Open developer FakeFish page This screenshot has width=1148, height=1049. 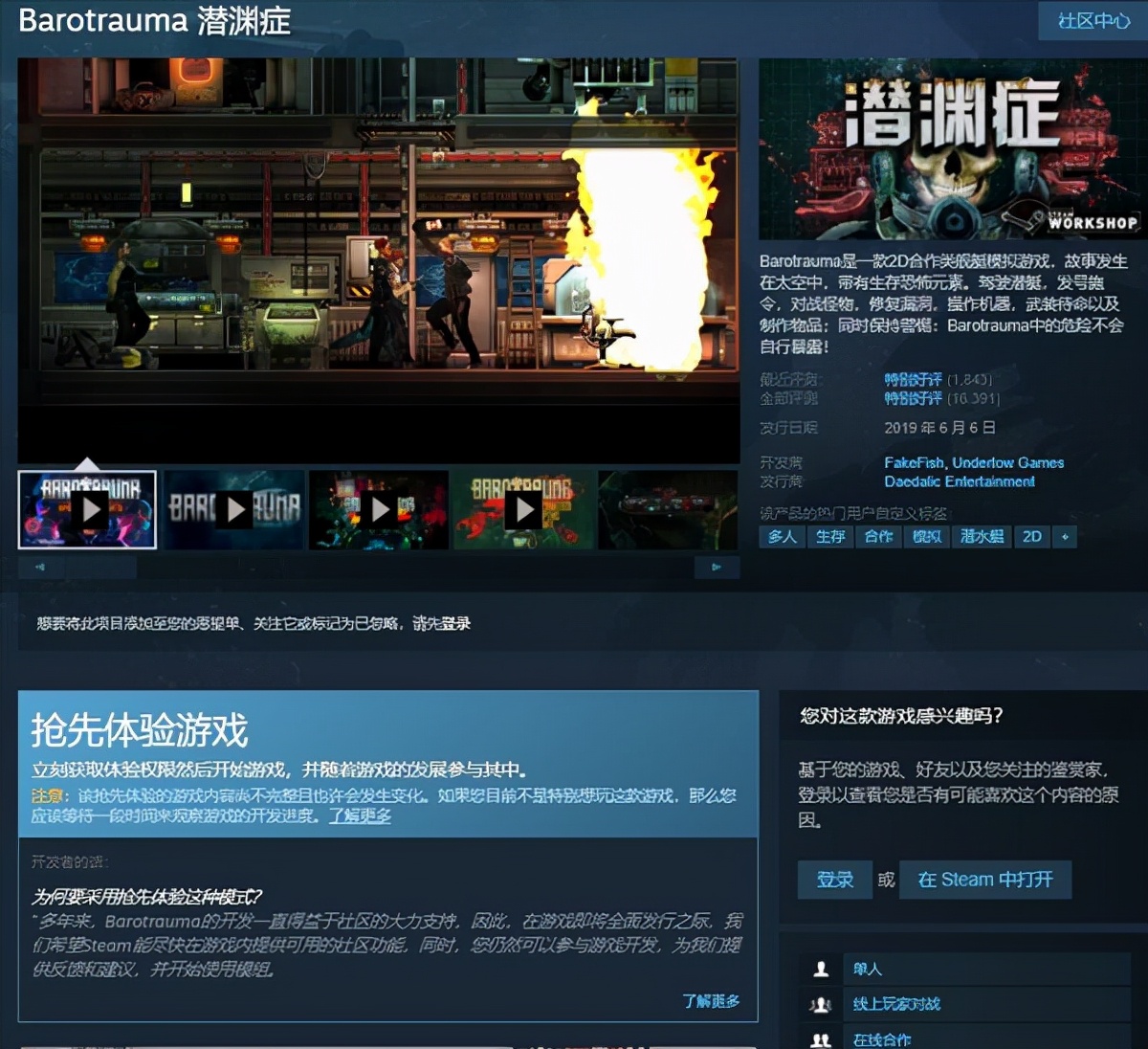[914, 463]
